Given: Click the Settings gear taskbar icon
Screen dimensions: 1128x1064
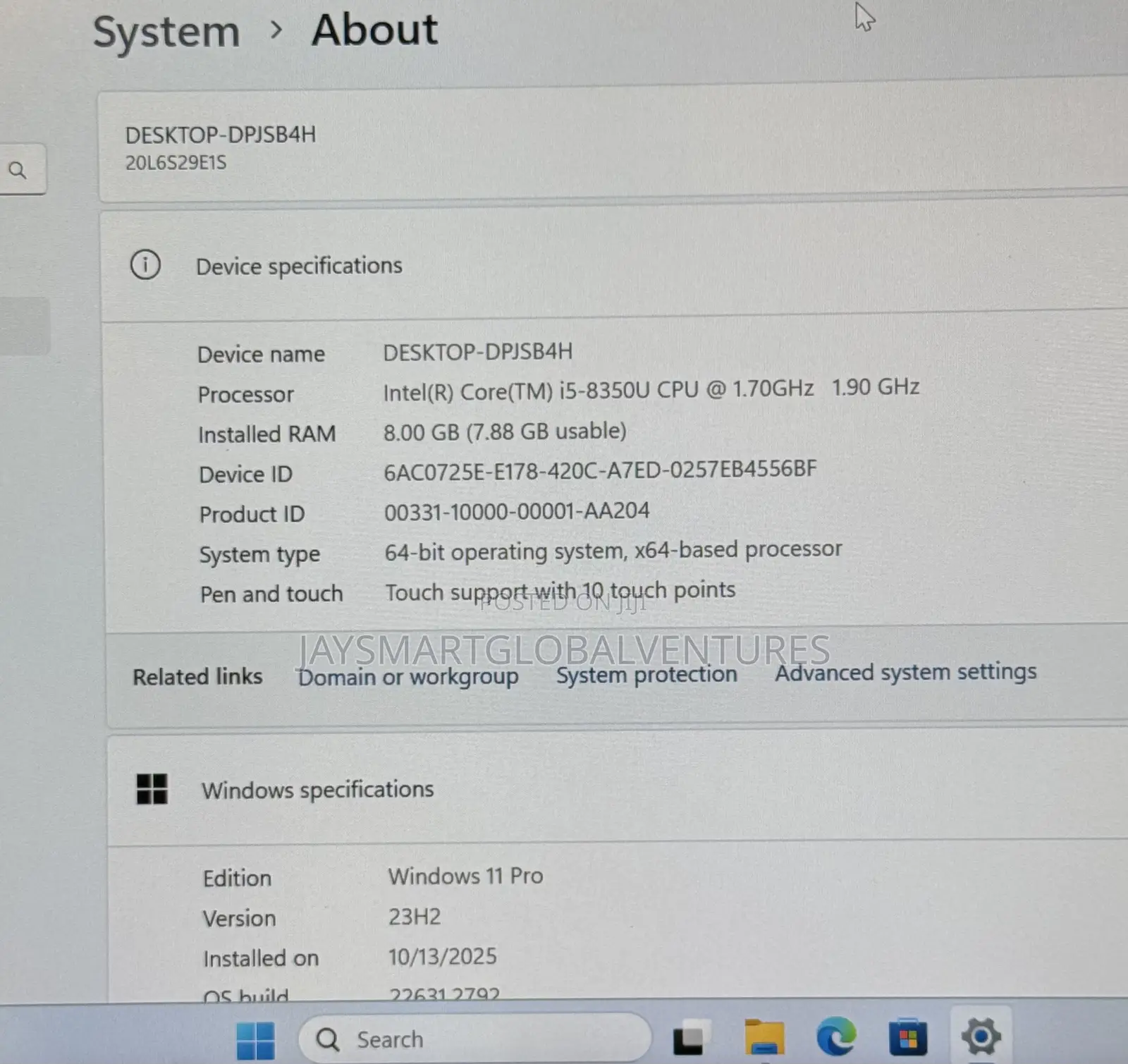Looking at the screenshot, I should (x=981, y=1037).
